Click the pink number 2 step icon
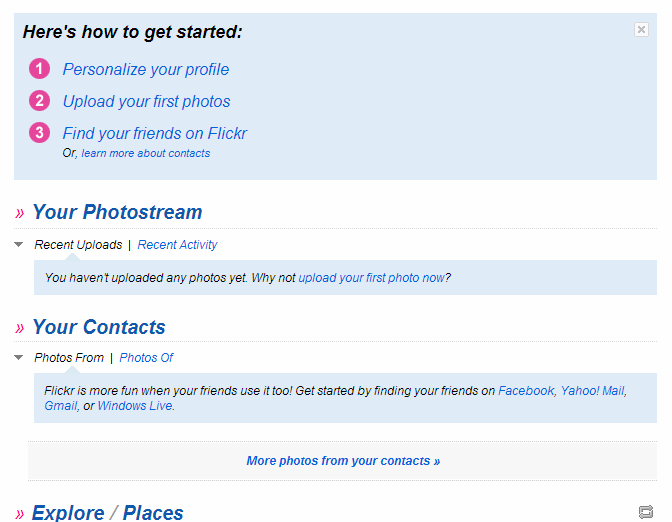Viewport: 672px width, 522px height. pyautogui.click(x=39, y=101)
